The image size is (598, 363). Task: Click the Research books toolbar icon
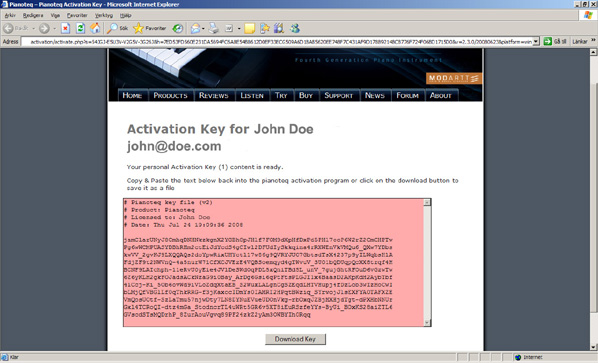coord(279,28)
